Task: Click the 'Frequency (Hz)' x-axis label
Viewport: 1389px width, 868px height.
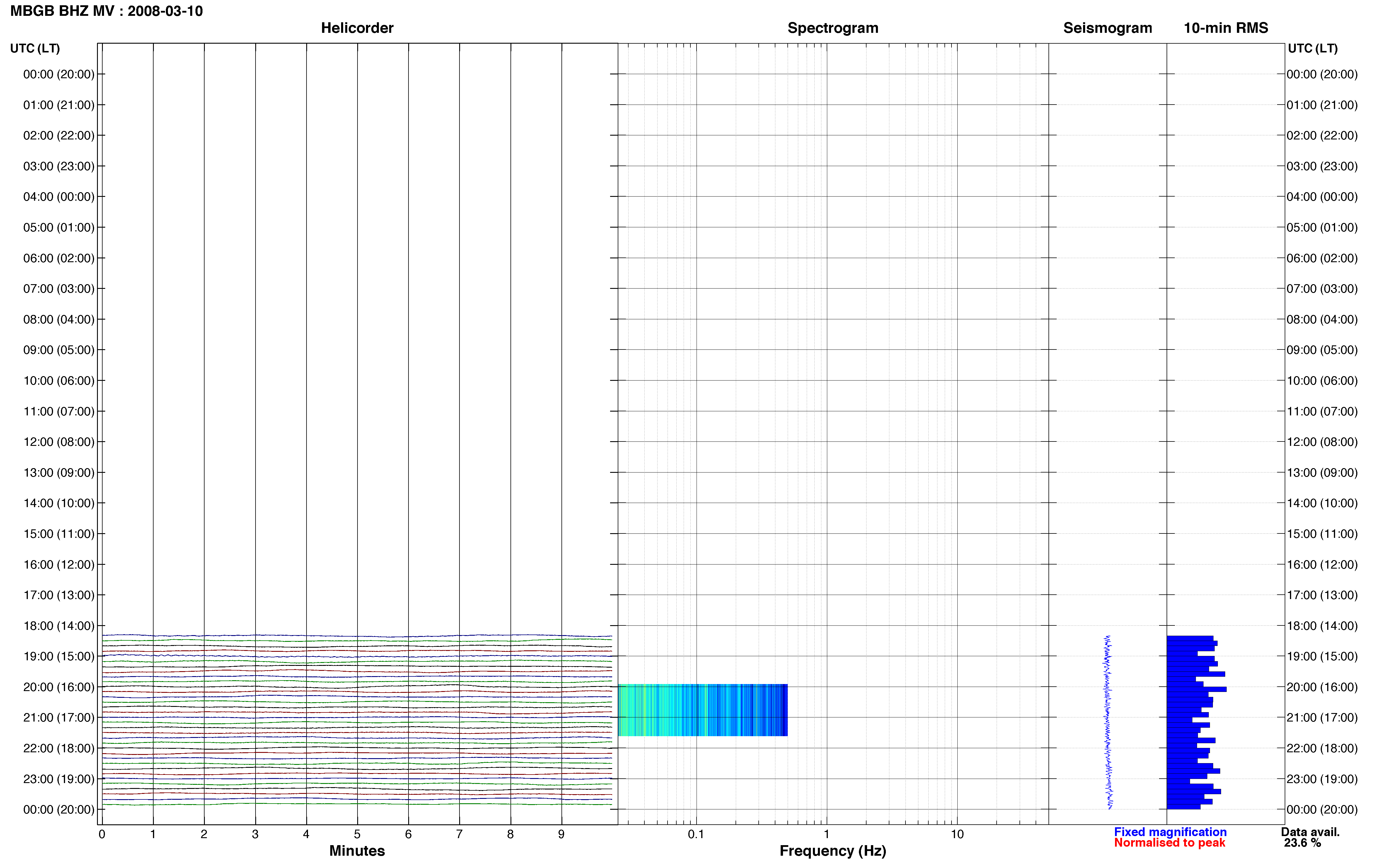Action: [x=833, y=851]
